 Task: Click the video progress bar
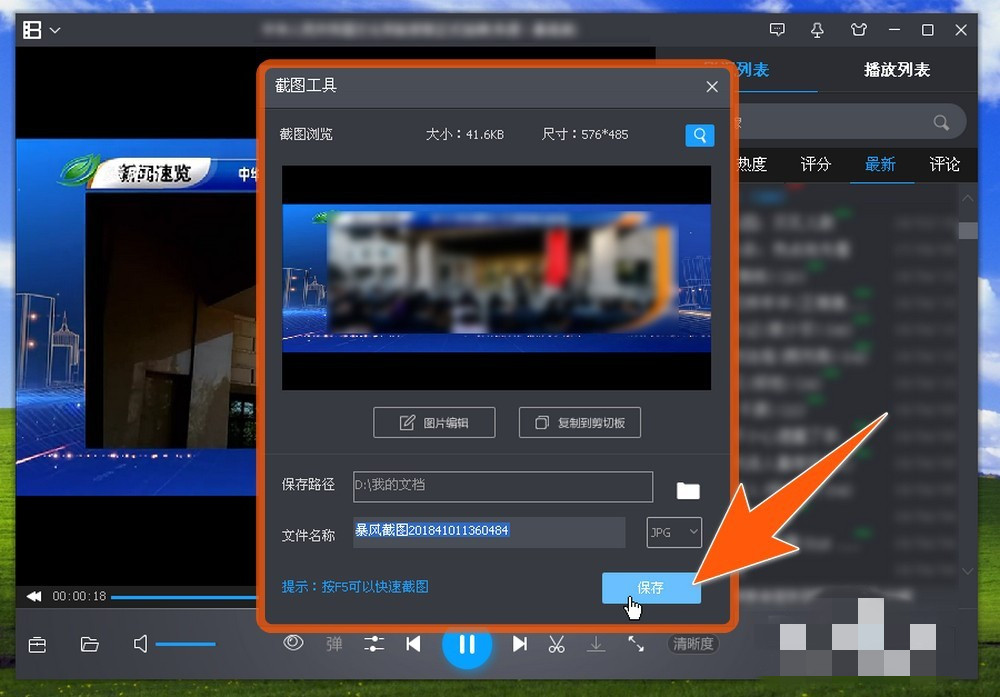pos(184,597)
